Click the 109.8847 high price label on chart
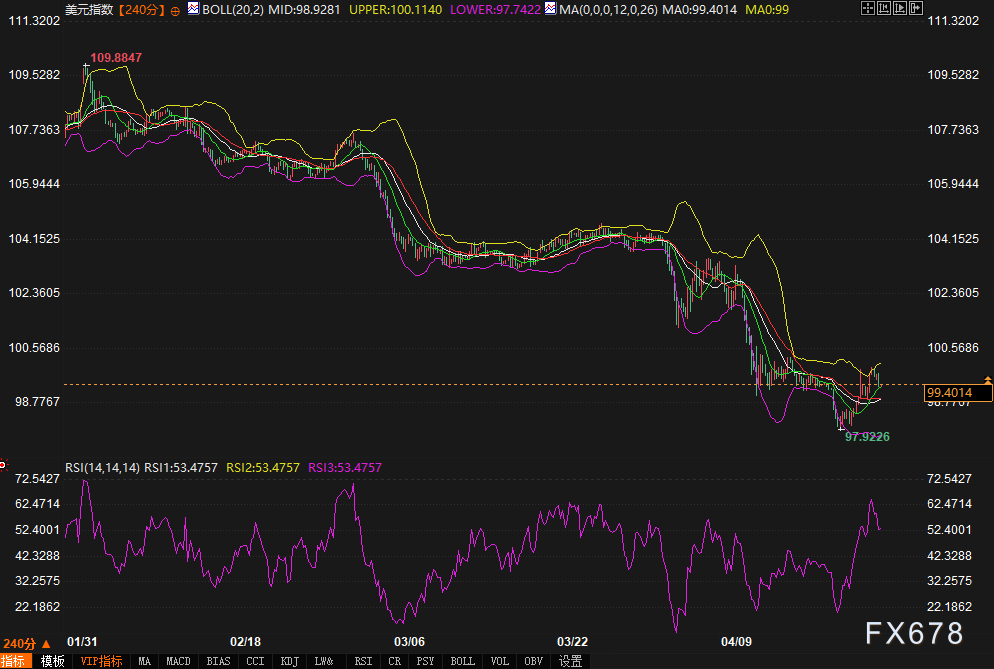 [114, 58]
